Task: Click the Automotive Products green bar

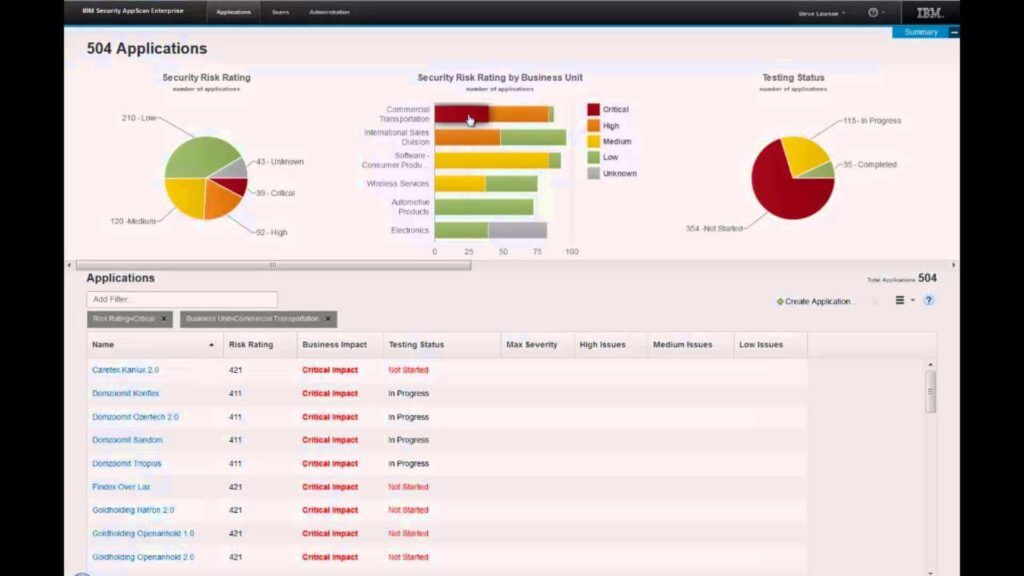Action: [484, 207]
